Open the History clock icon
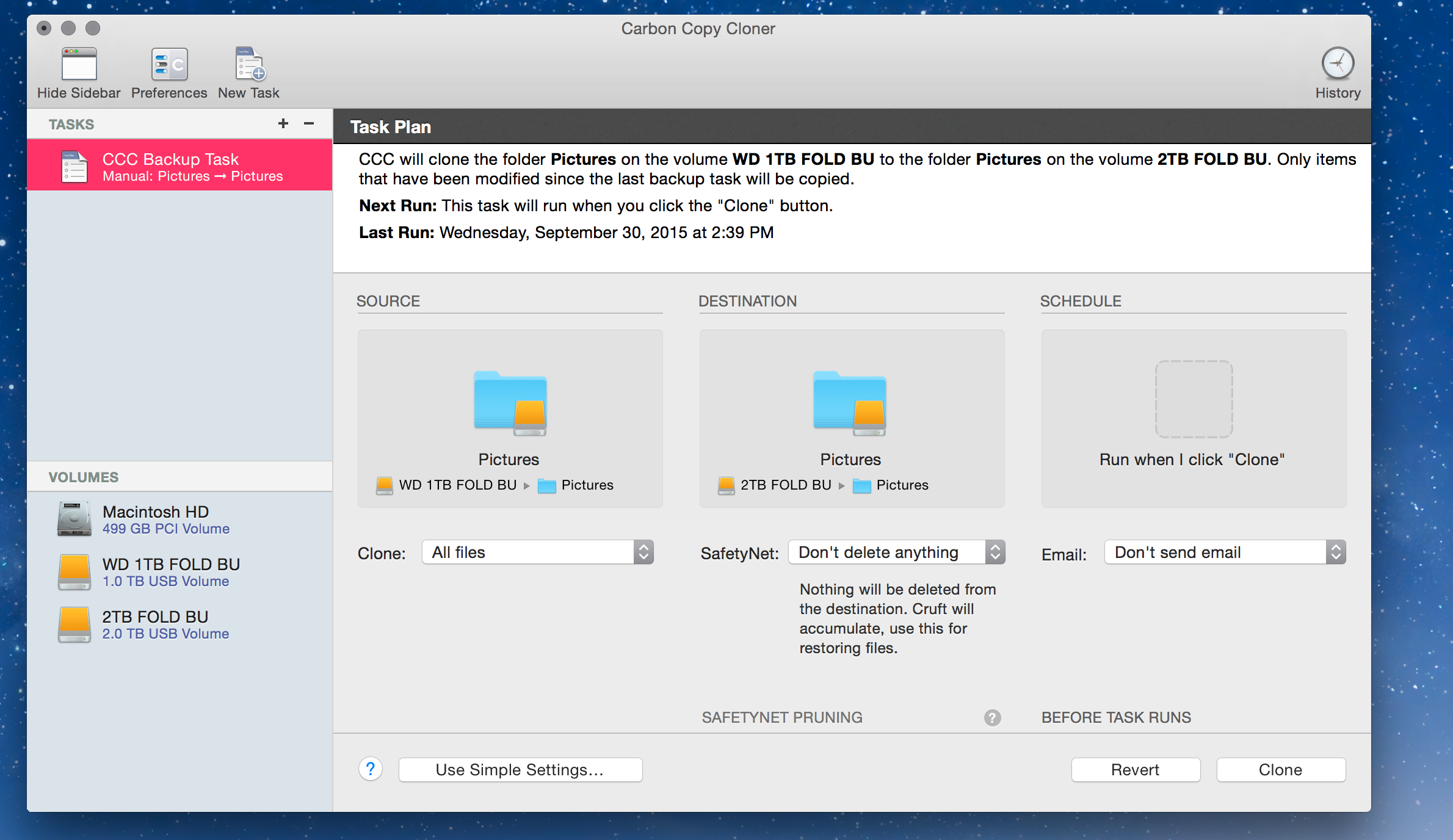1453x840 pixels. click(x=1338, y=63)
